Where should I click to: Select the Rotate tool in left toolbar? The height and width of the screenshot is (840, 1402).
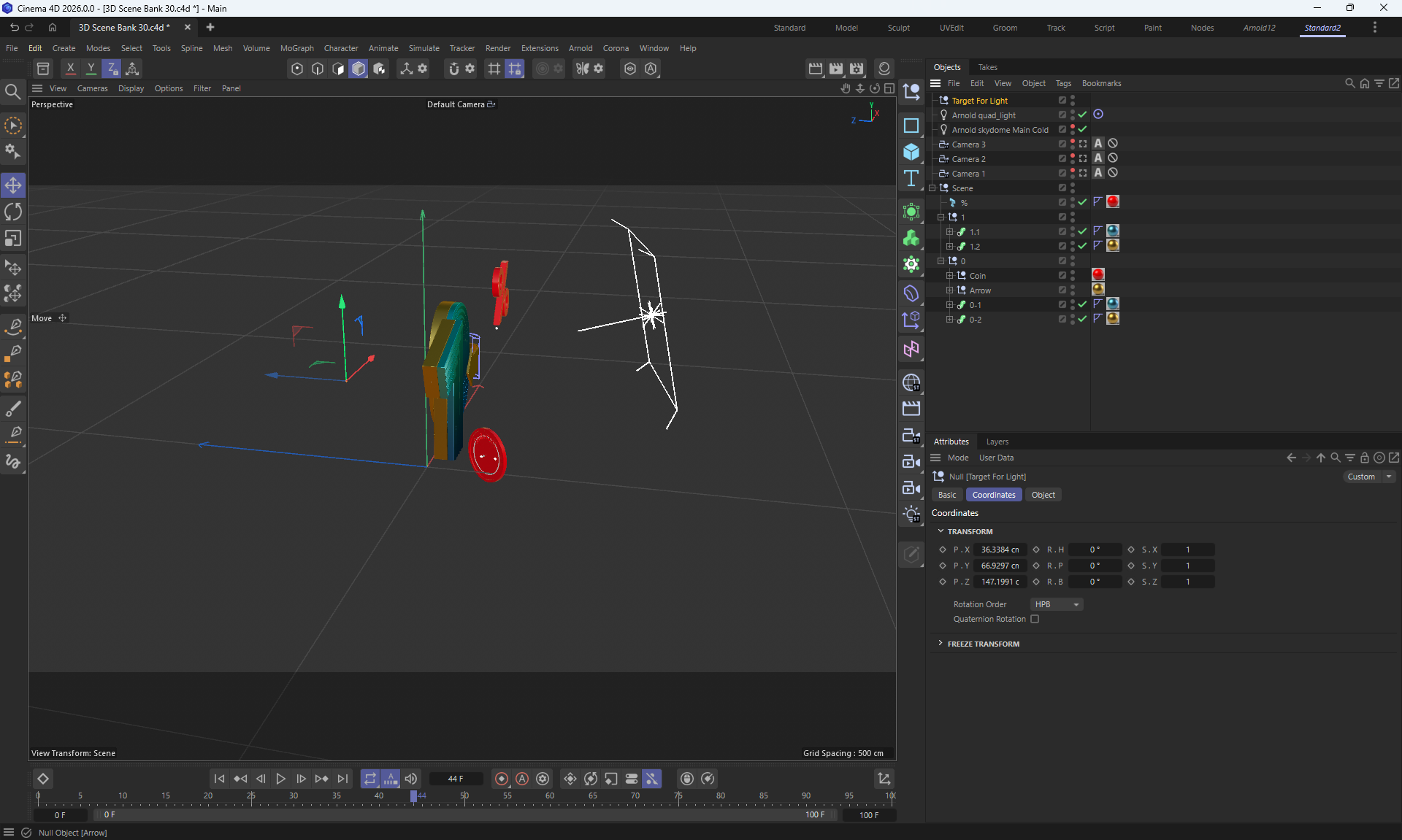point(13,212)
